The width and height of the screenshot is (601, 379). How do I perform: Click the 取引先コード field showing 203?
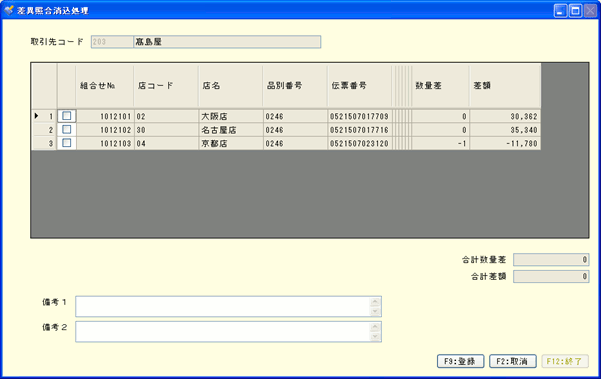point(112,42)
